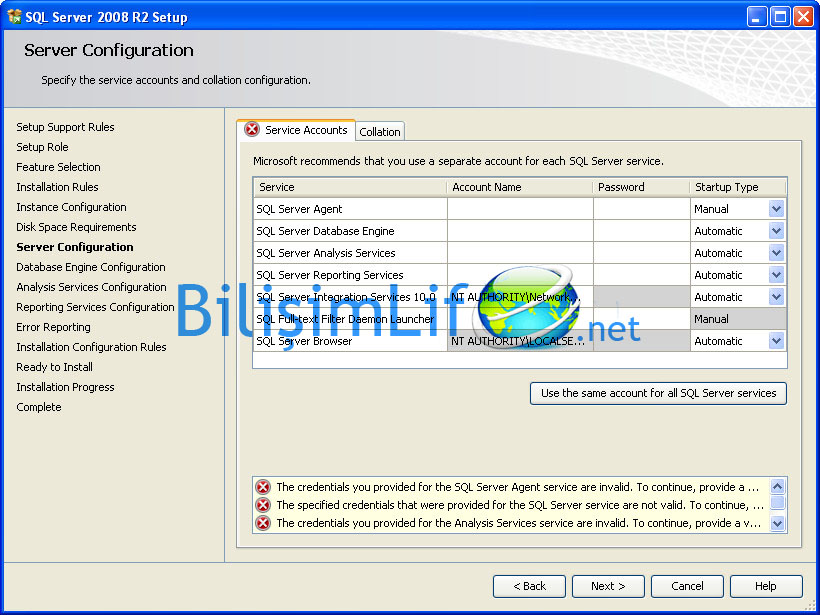
Task: Click the error icon beside SQL Server Agent credentials message
Action: coord(263,487)
